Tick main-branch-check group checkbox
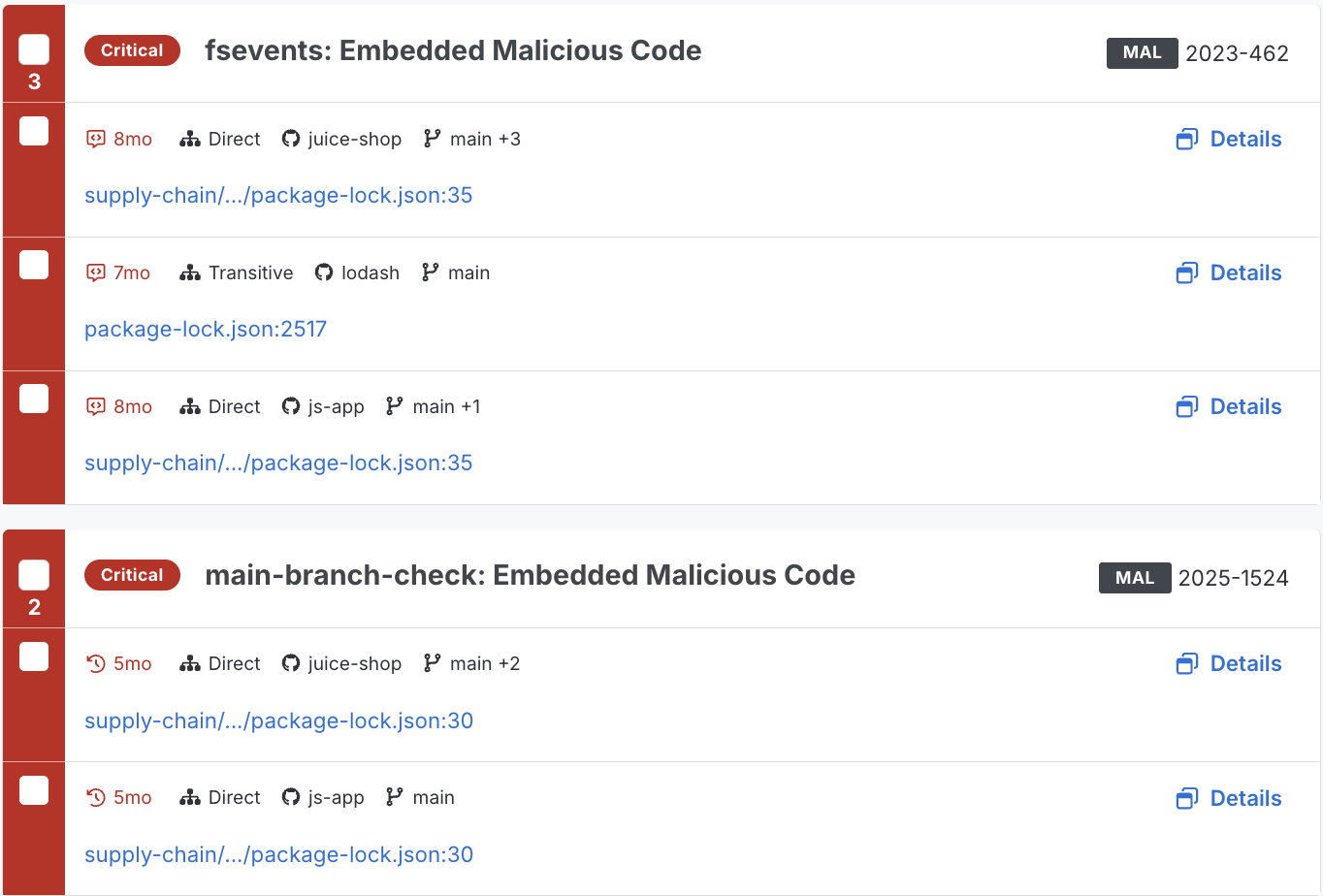 [x=34, y=574]
